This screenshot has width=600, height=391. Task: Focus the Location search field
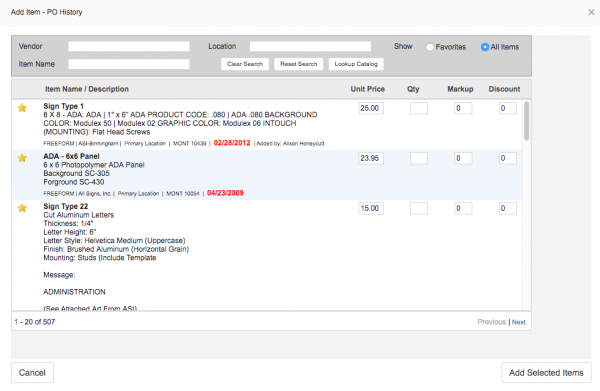(310, 46)
